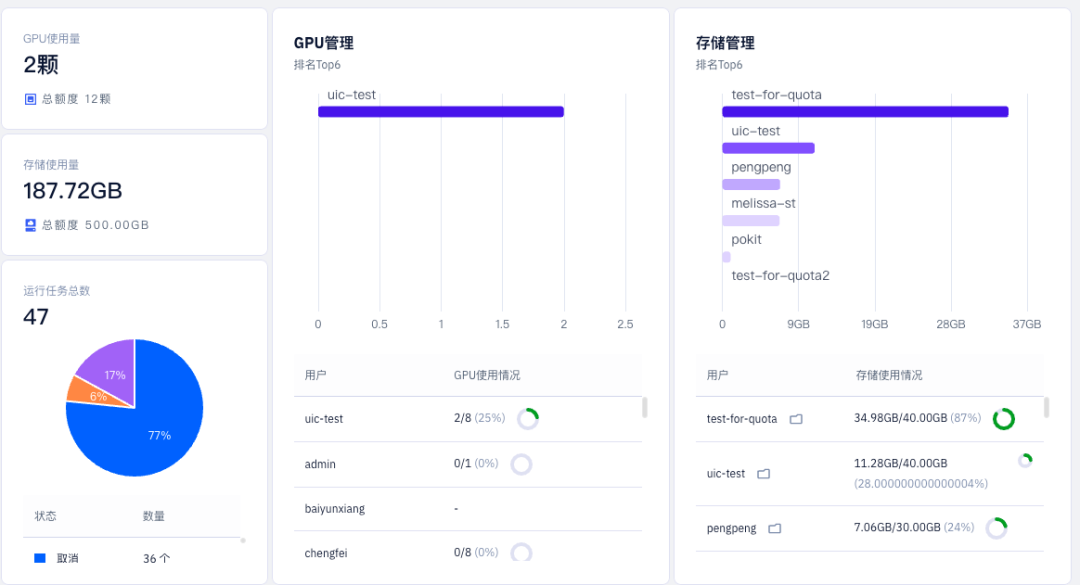This screenshot has width=1080, height=585.
Task: Click pengpeng name in storage table
Action: pyautogui.click(x=731, y=528)
